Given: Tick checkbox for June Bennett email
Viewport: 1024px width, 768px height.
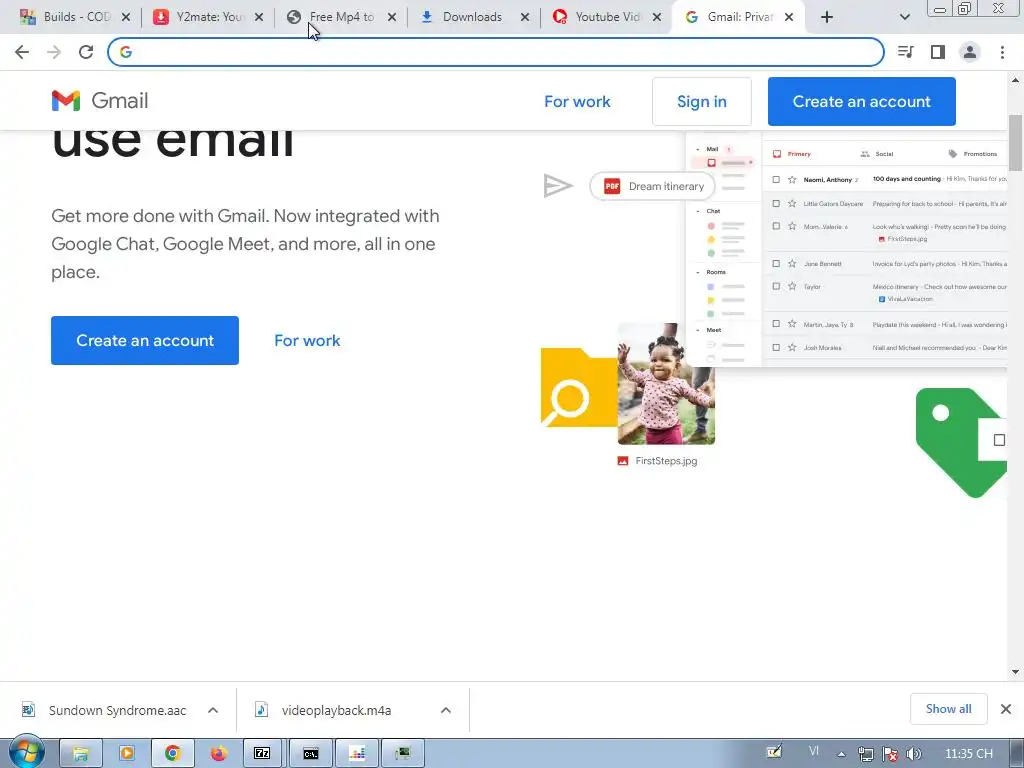Looking at the screenshot, I should 776,264.
